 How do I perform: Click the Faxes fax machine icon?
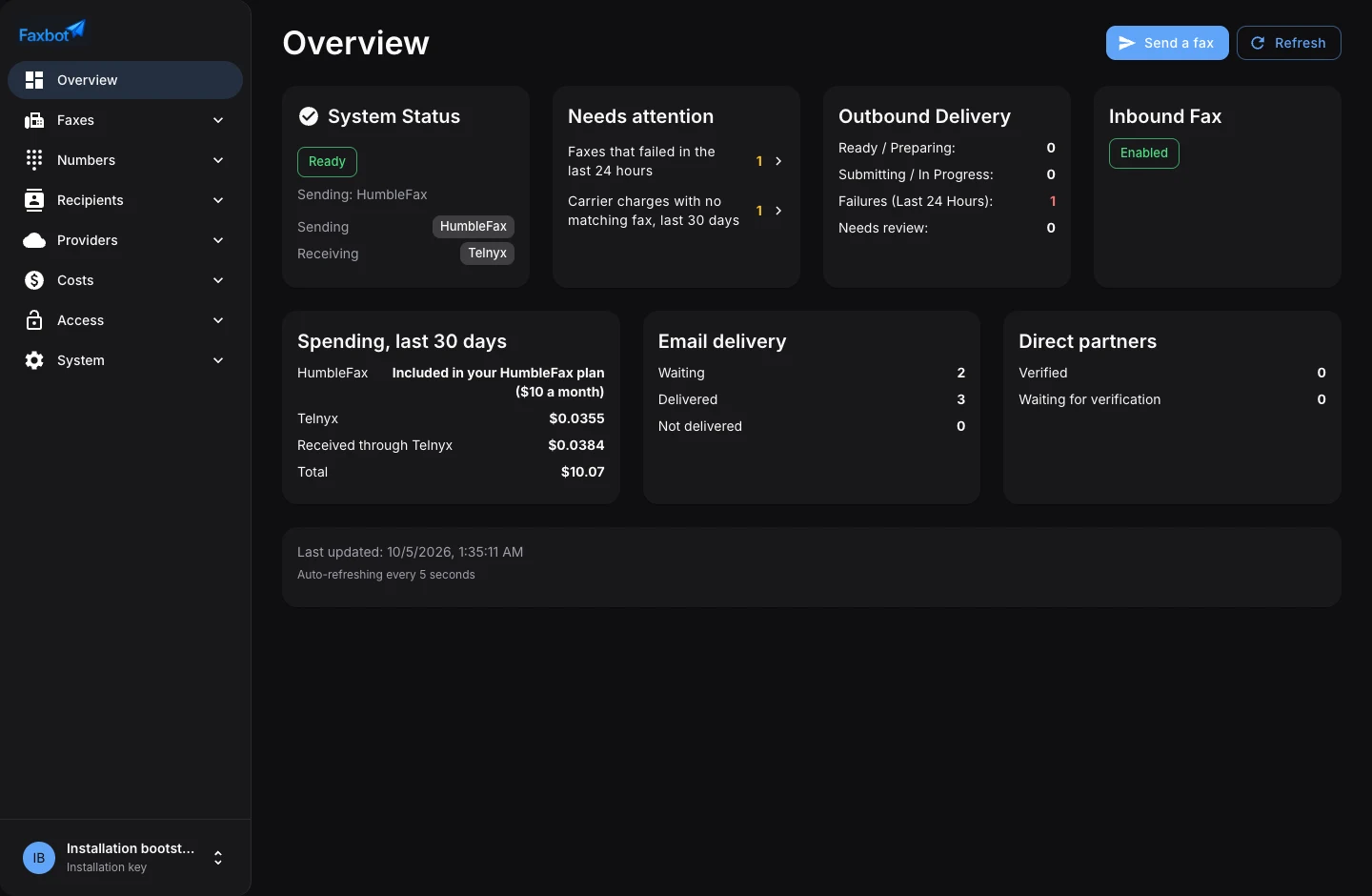coord(34,120)
